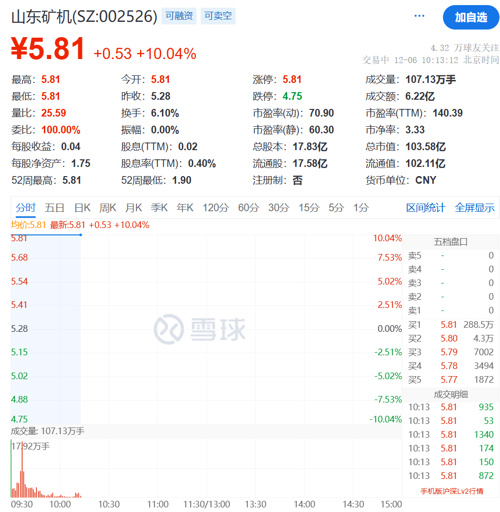Show the 60分 interval chart
Image resolution: width=500 pixels, height=512 pixels.
tap(248, 208)
